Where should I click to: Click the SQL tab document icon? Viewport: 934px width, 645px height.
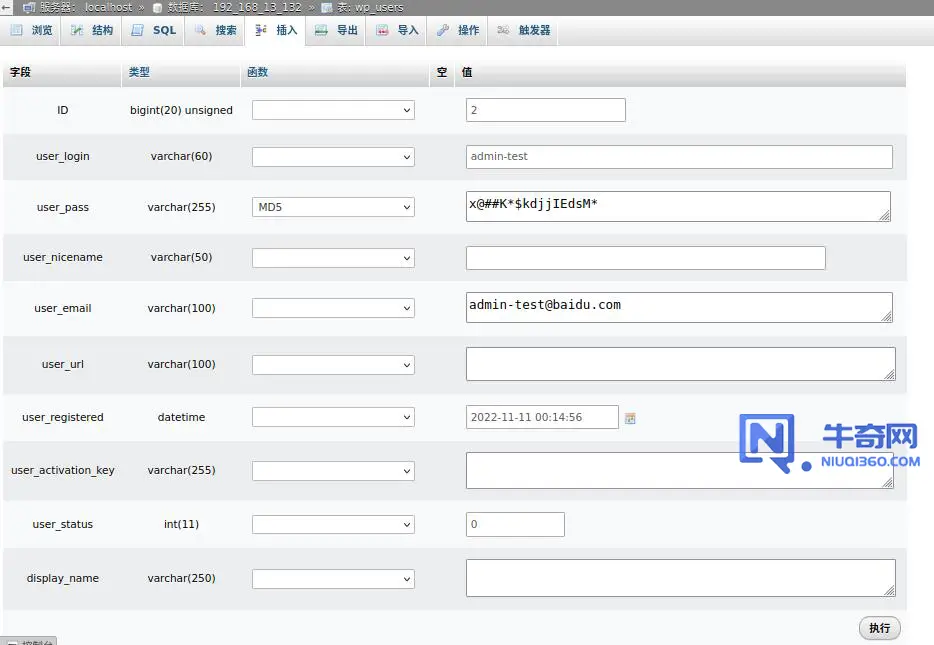tap(138, 30)
